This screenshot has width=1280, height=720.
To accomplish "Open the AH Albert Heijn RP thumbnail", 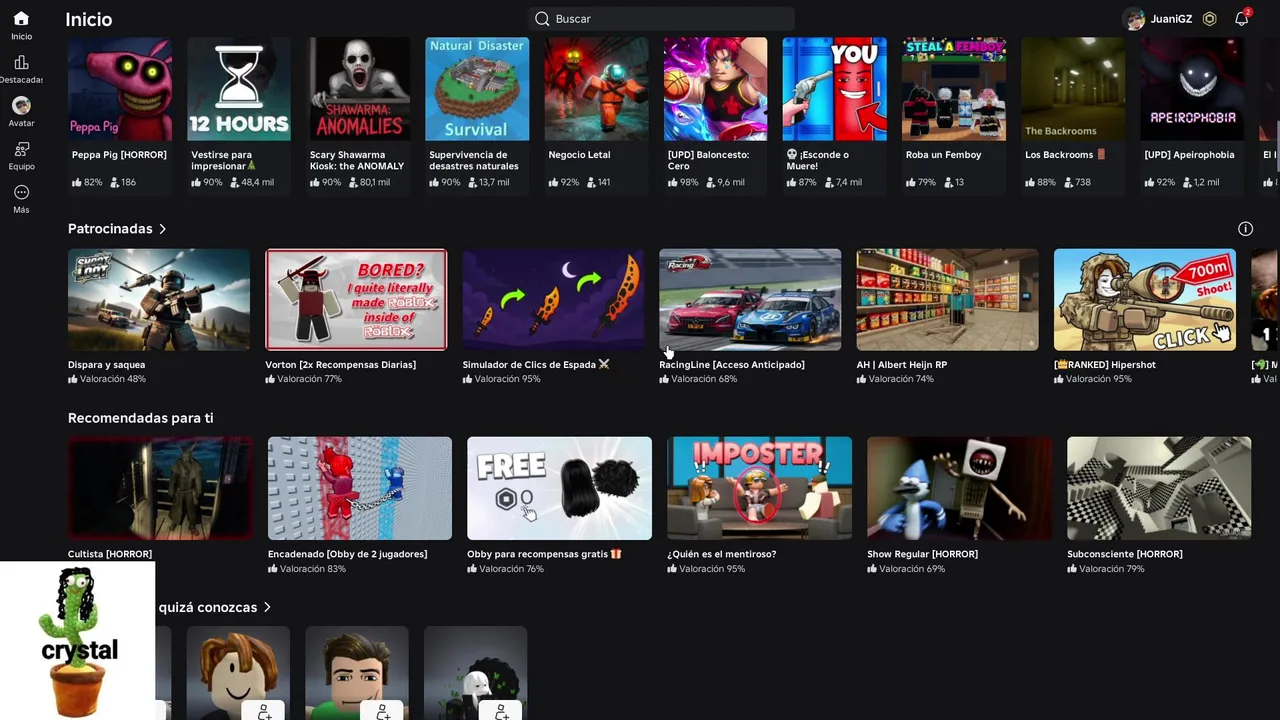I will (x=947, y=300).
